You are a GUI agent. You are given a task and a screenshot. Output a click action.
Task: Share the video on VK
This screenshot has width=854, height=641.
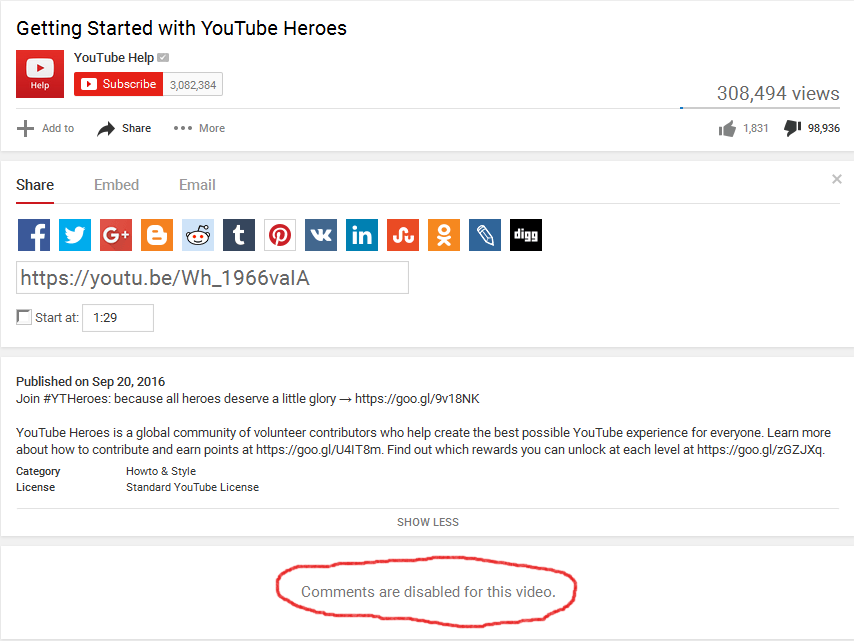click(321, 235)
